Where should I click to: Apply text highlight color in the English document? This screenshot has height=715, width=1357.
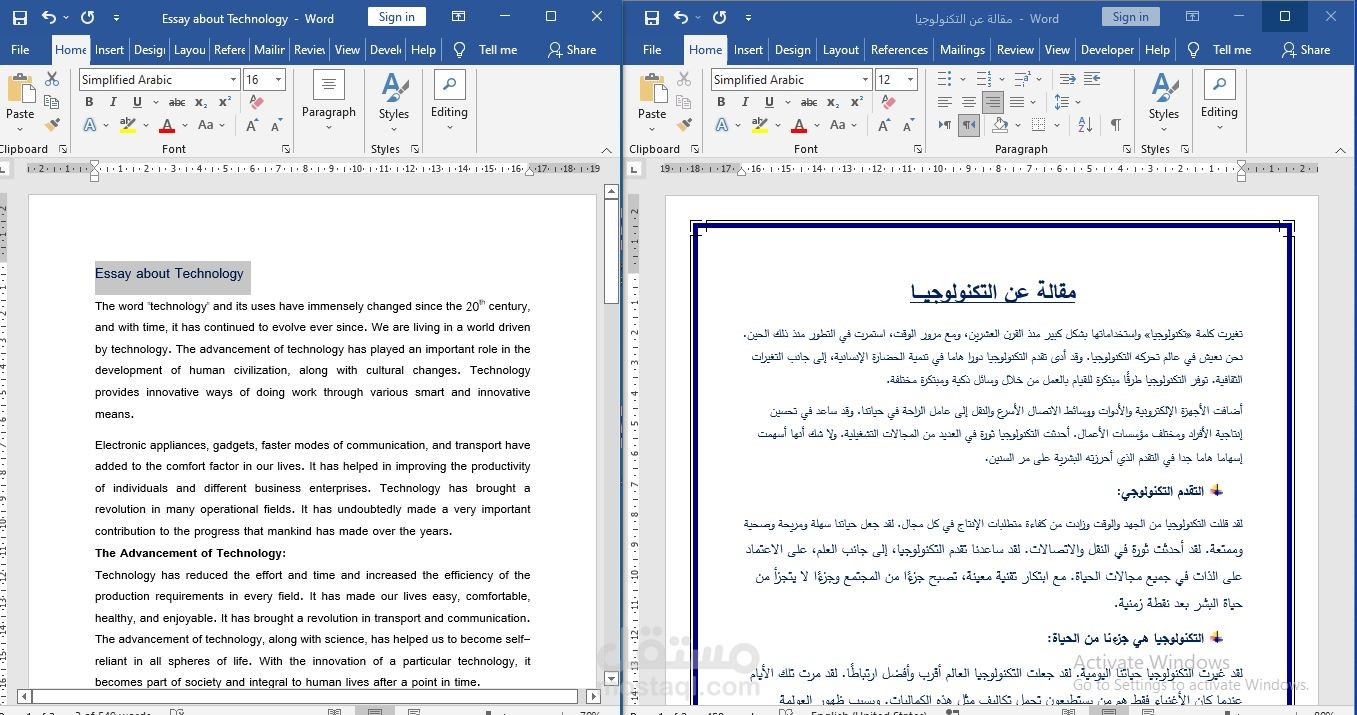(x=130, y=124)
